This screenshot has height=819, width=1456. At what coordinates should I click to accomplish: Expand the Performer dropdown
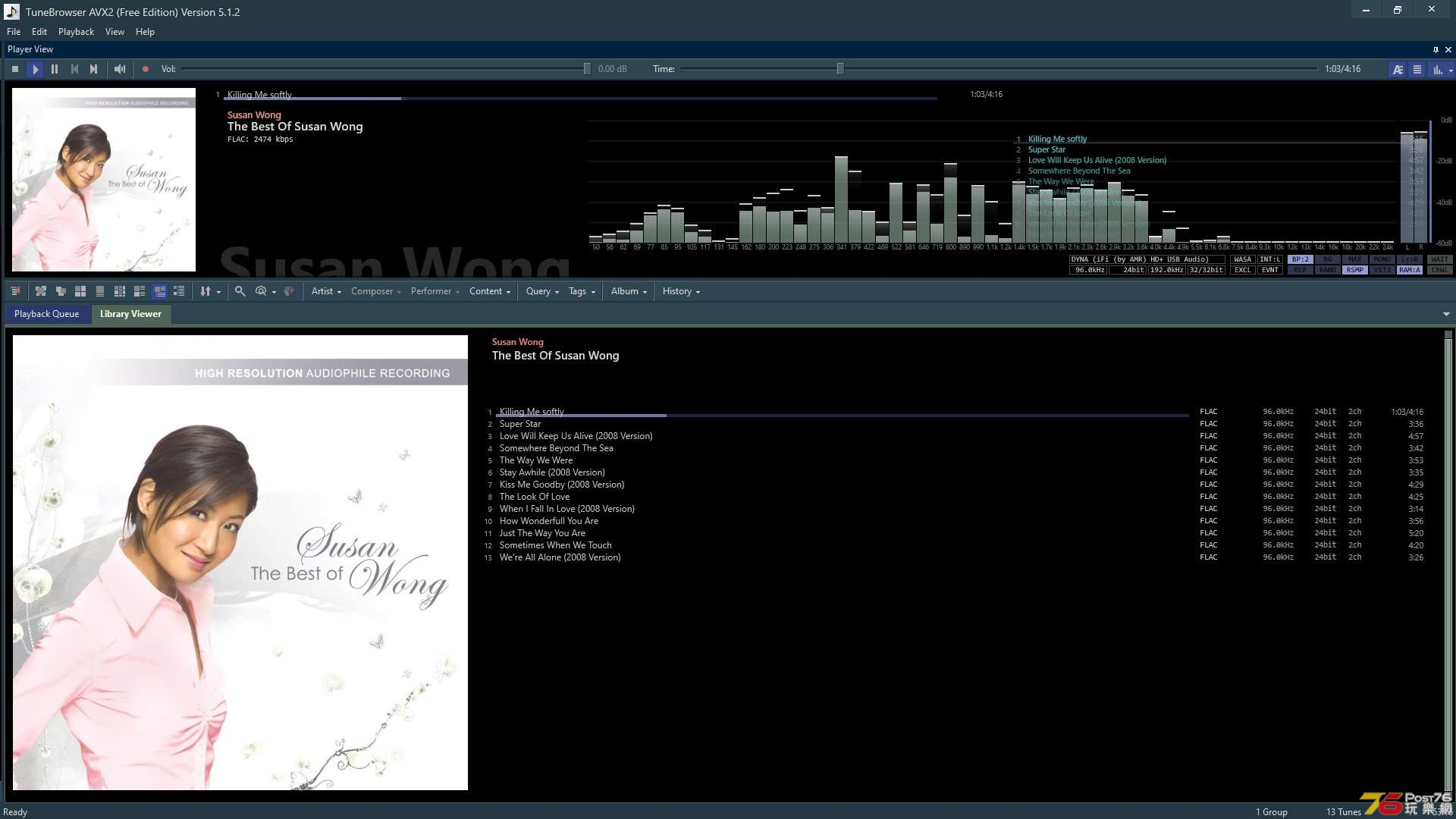(x=435, y=291)
